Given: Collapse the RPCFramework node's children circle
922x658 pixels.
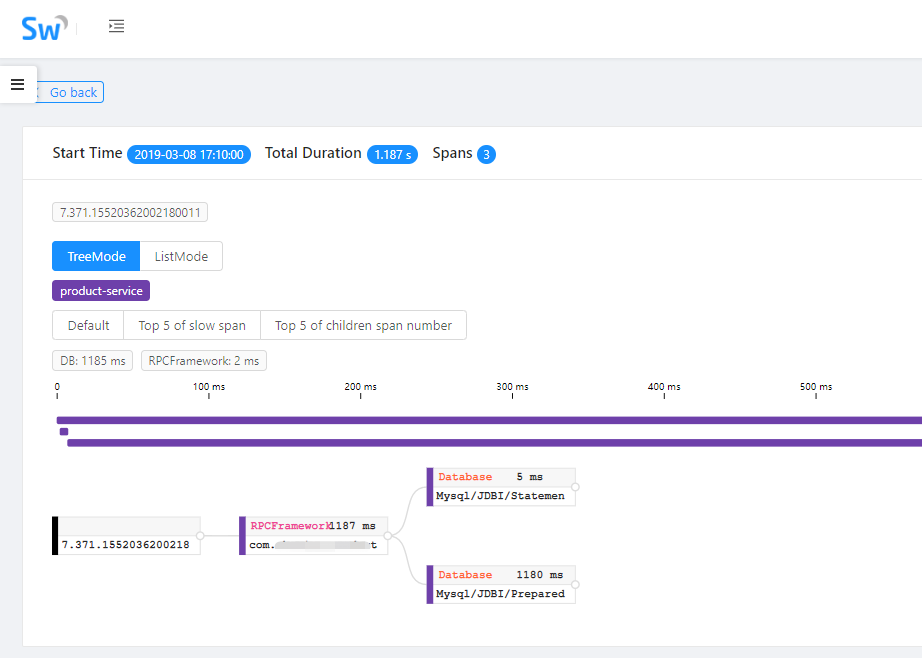Looking at the screenshot, I should [387, 536].
